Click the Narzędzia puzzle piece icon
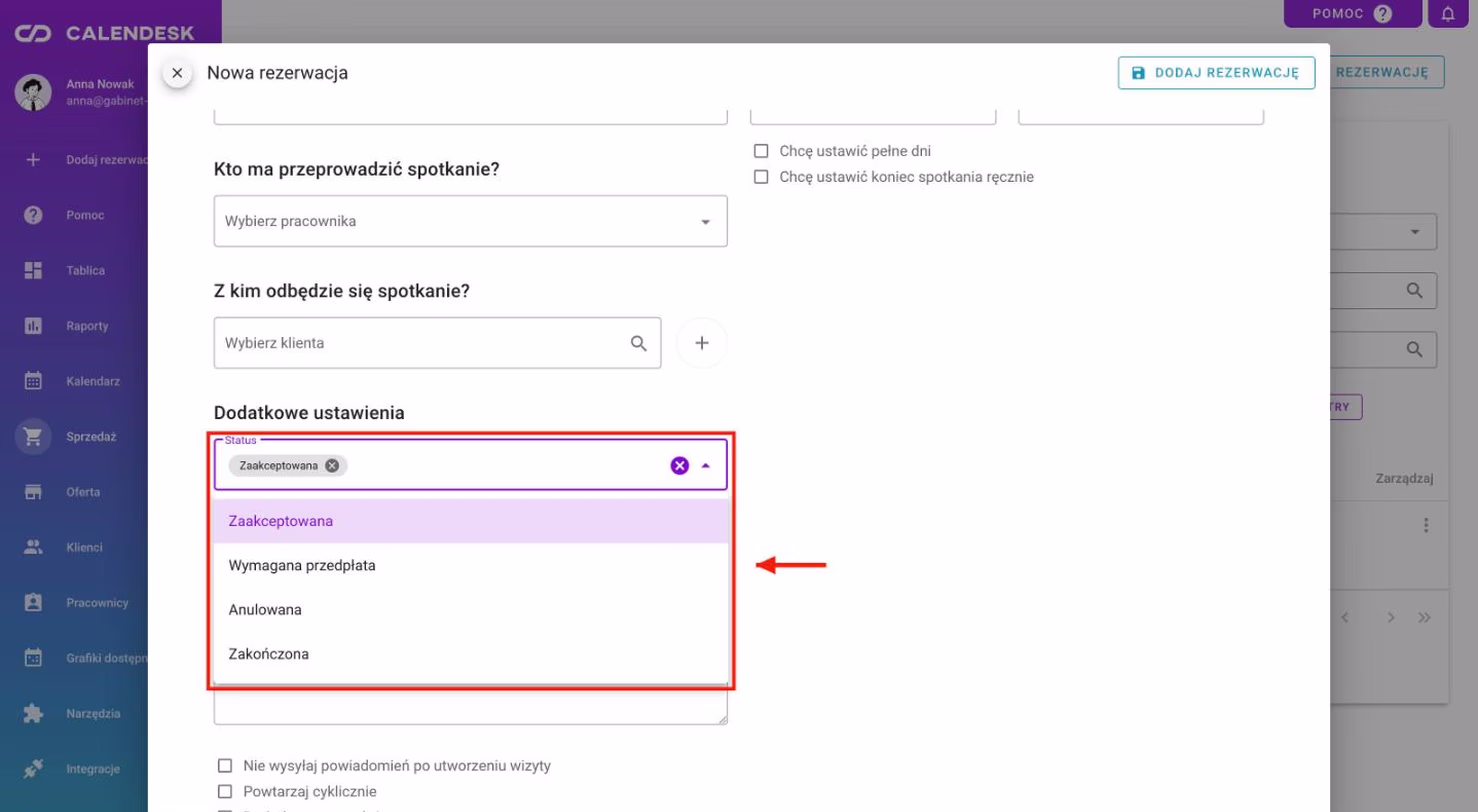Viewport: 1478px width, 812px height. (x=33, y=713)
